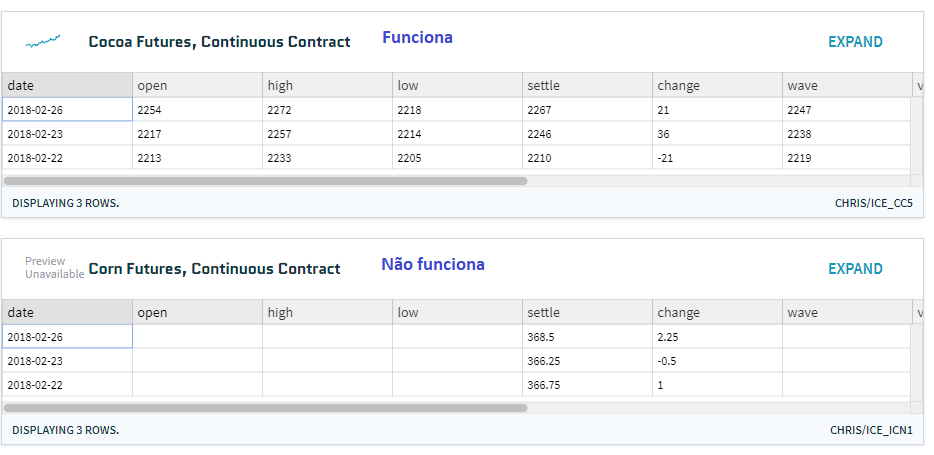
Task: Select the 'date' column header in Cocoa table
Action: tap(66, 86)
